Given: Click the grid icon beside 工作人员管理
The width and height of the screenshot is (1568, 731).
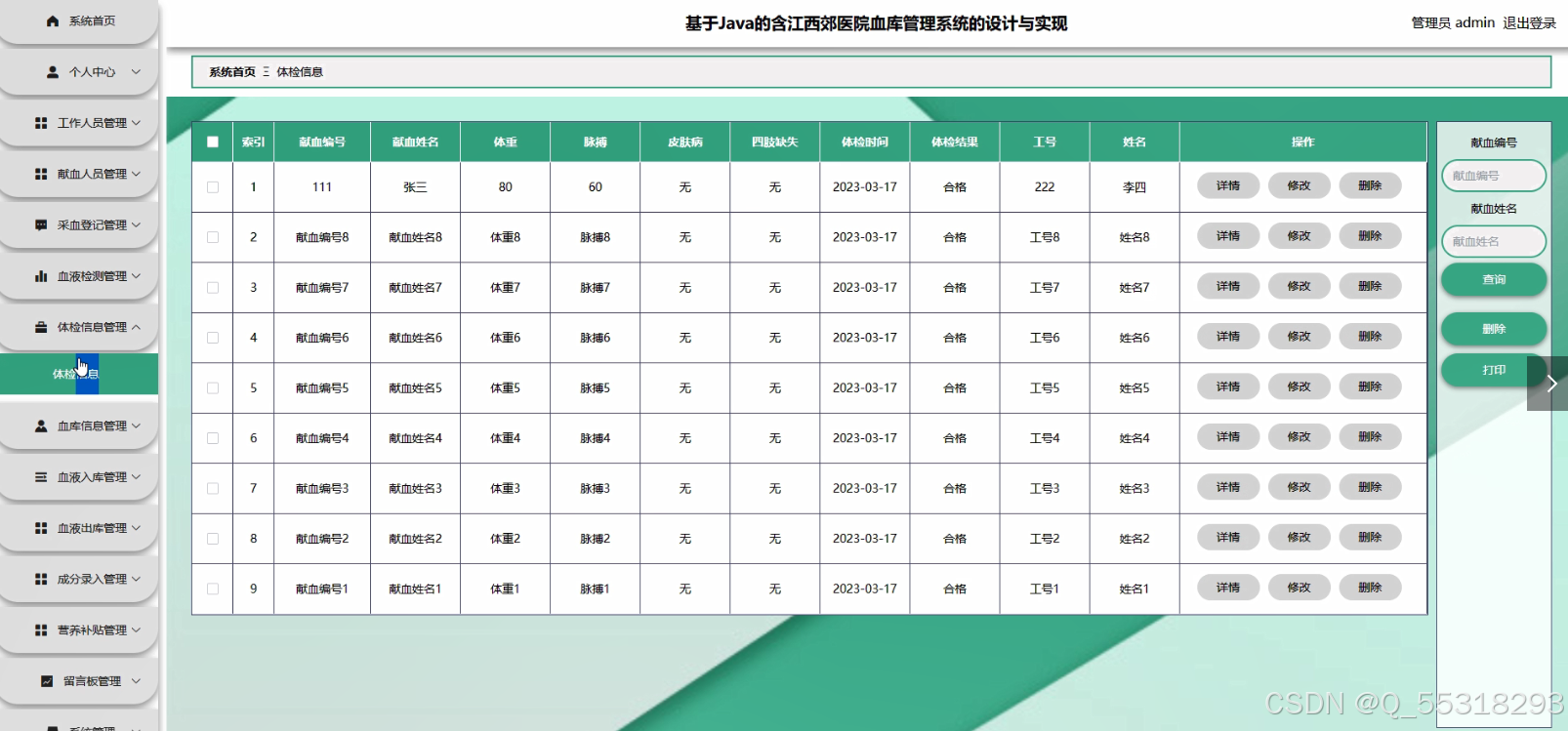Looking at the screenshot, I should [41, 123].
